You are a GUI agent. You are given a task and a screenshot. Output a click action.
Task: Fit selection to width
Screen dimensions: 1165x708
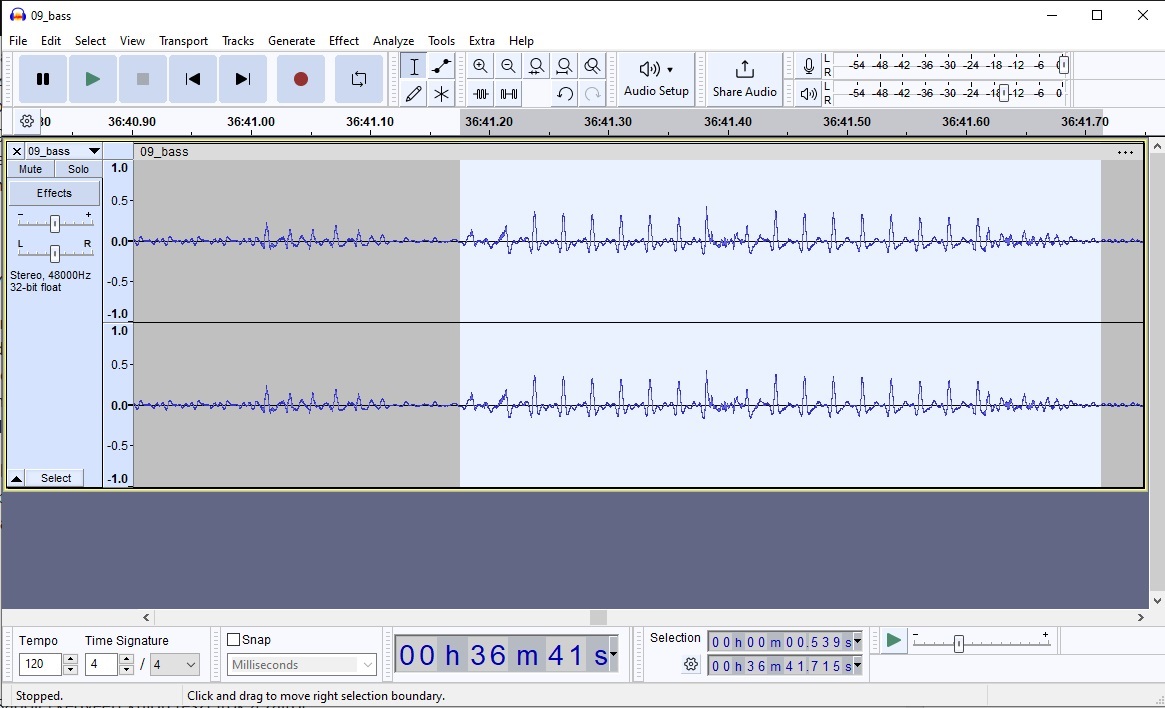(536, 66)
